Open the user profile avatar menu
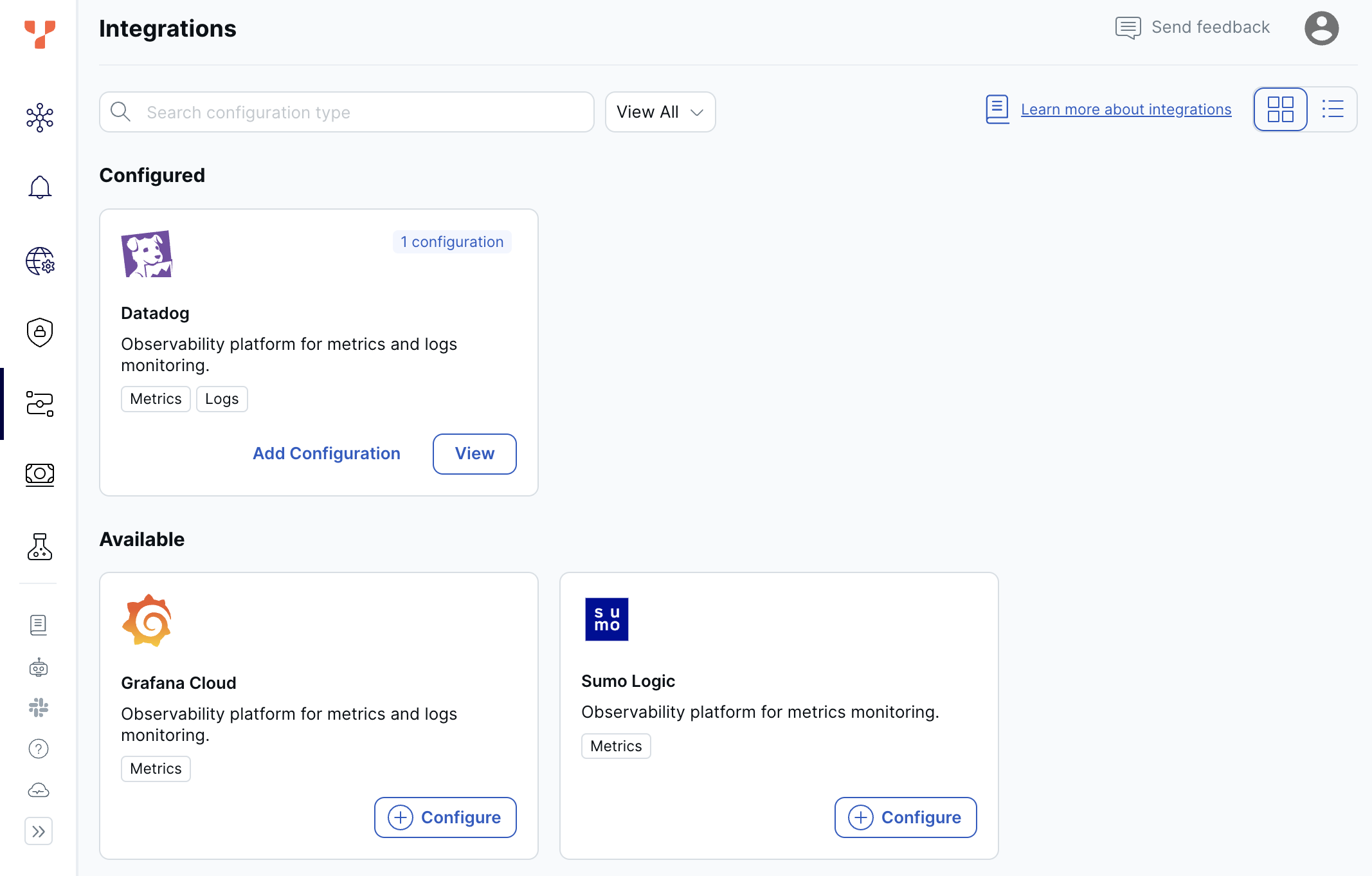The image size is (1372, 876). pos(1321,28)
